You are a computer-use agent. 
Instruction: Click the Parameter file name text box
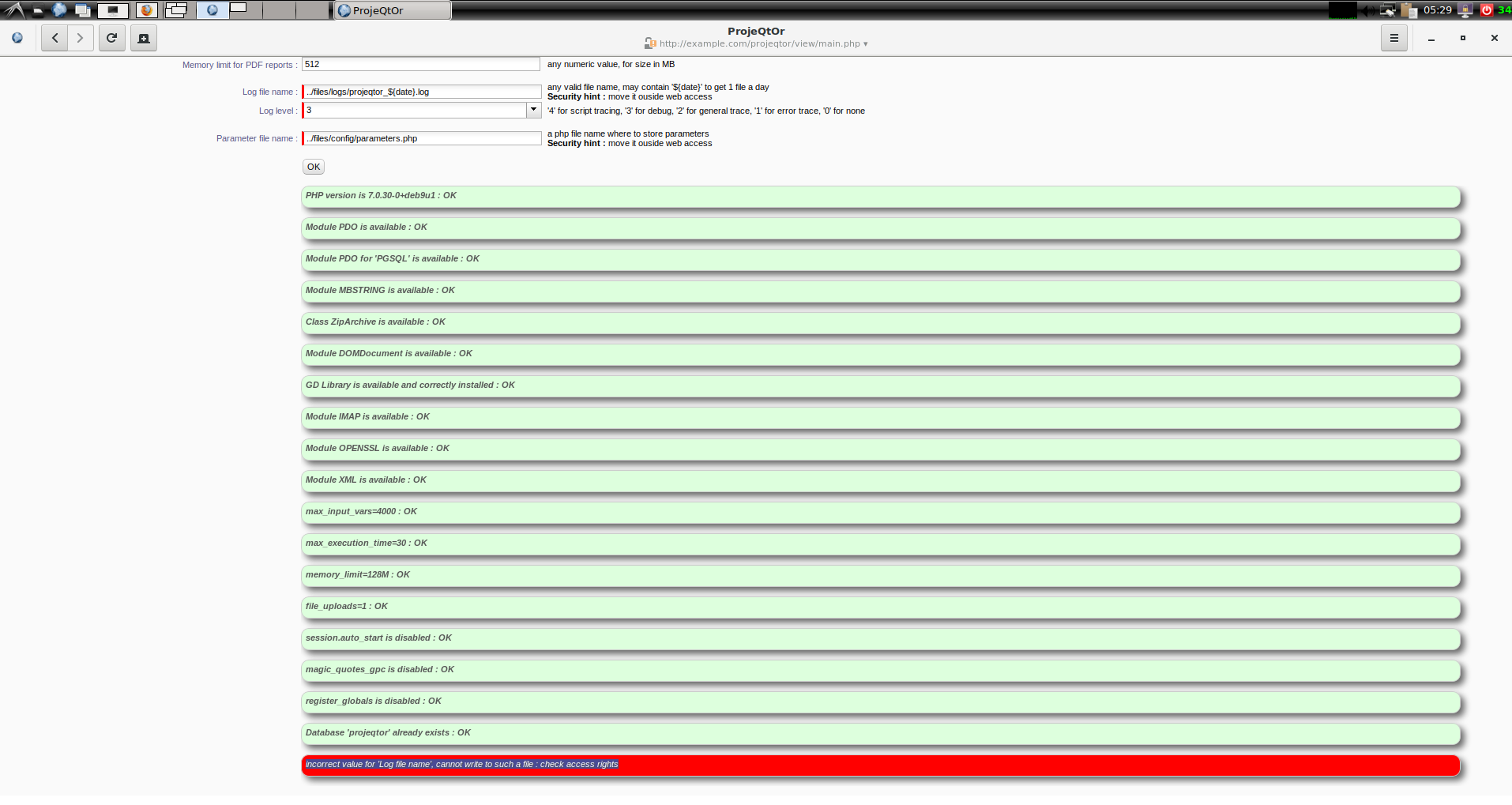[422, 138]
